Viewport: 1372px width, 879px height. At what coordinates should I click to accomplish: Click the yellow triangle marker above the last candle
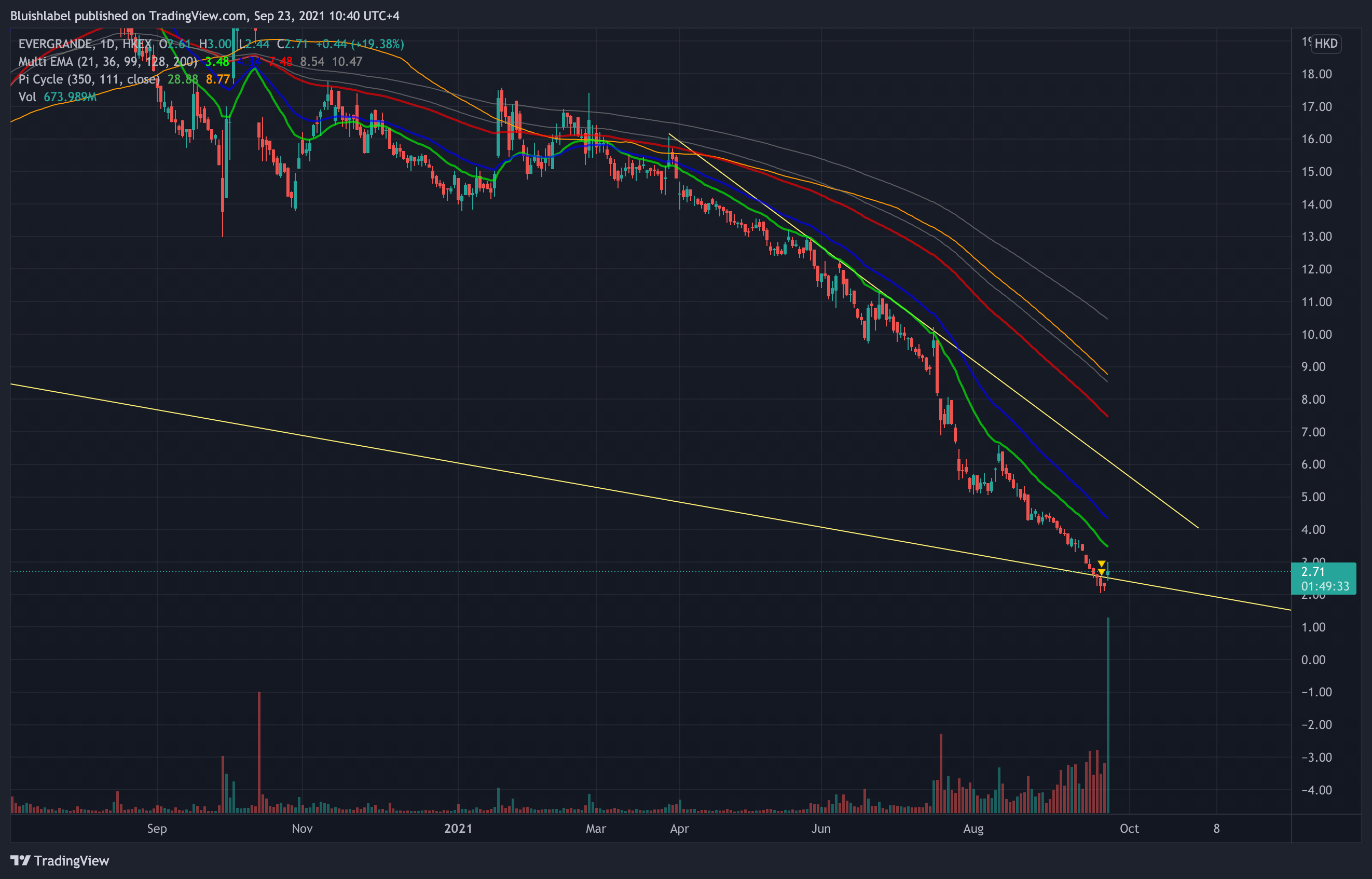(x=1102, y=564)
